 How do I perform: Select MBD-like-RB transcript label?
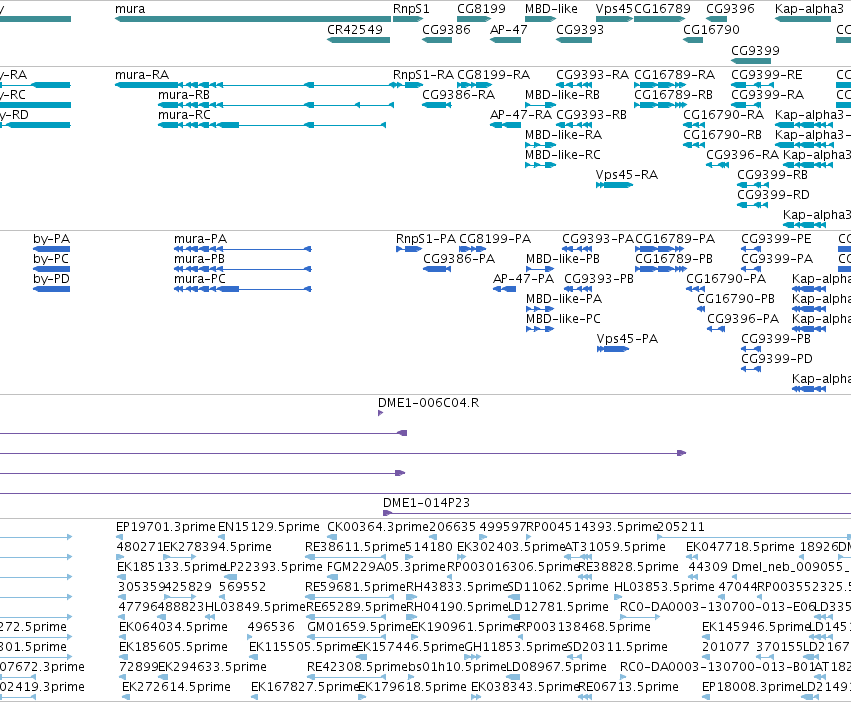pos(562,94)
